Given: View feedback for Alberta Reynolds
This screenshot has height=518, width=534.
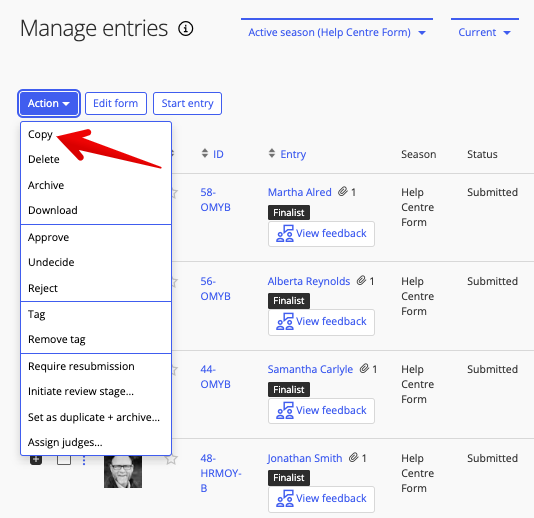Looking at the screenshot, I should pos(321,322).
